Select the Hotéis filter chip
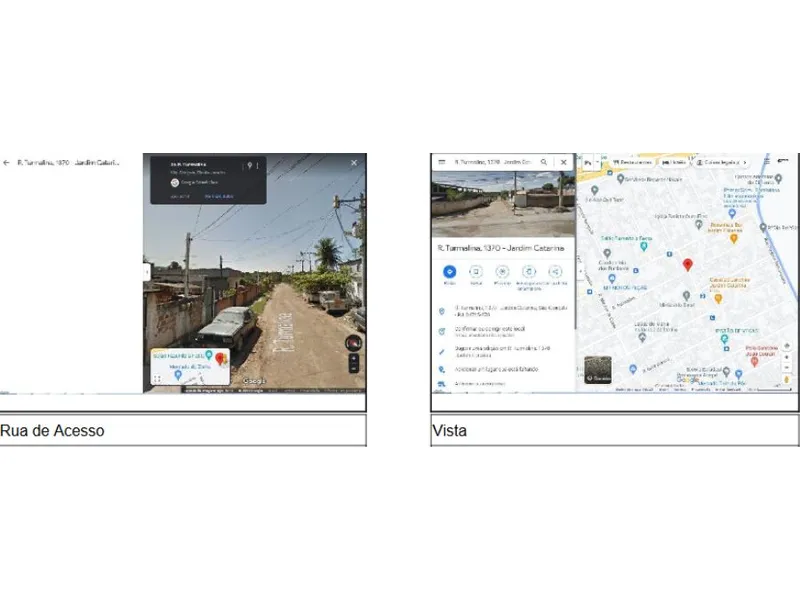Viewport: 800px width, 600px height. tap(677, 162)
